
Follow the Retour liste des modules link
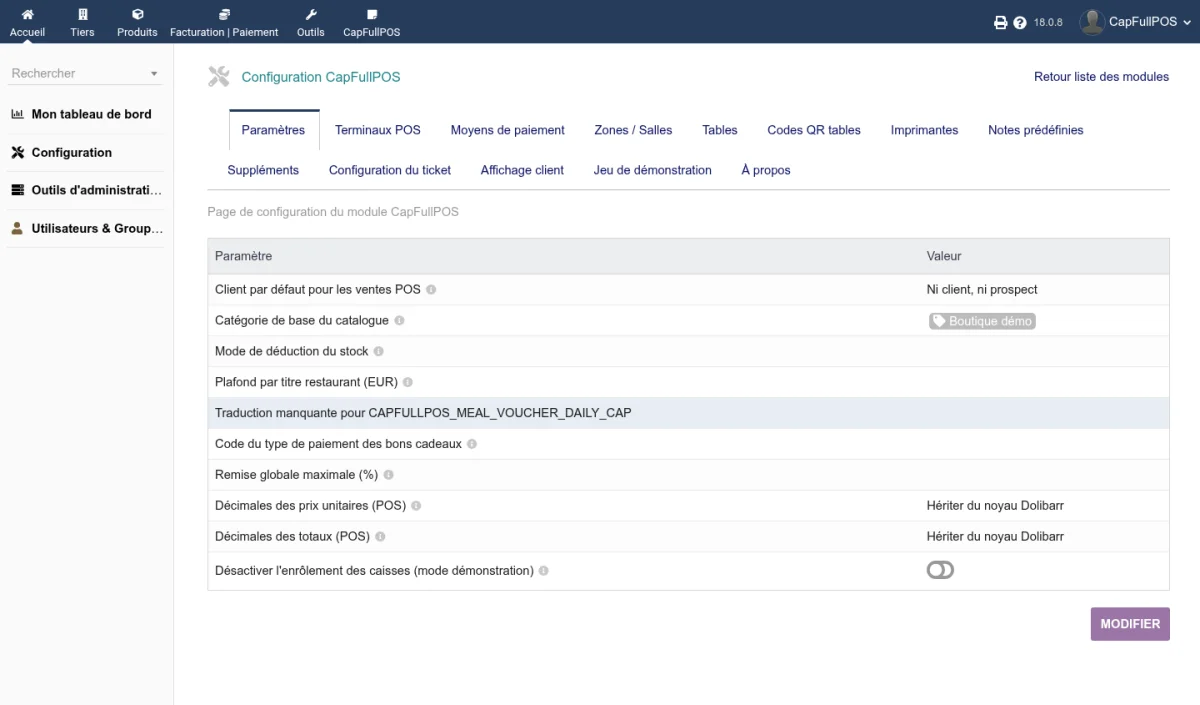[x=1101, y=77]
